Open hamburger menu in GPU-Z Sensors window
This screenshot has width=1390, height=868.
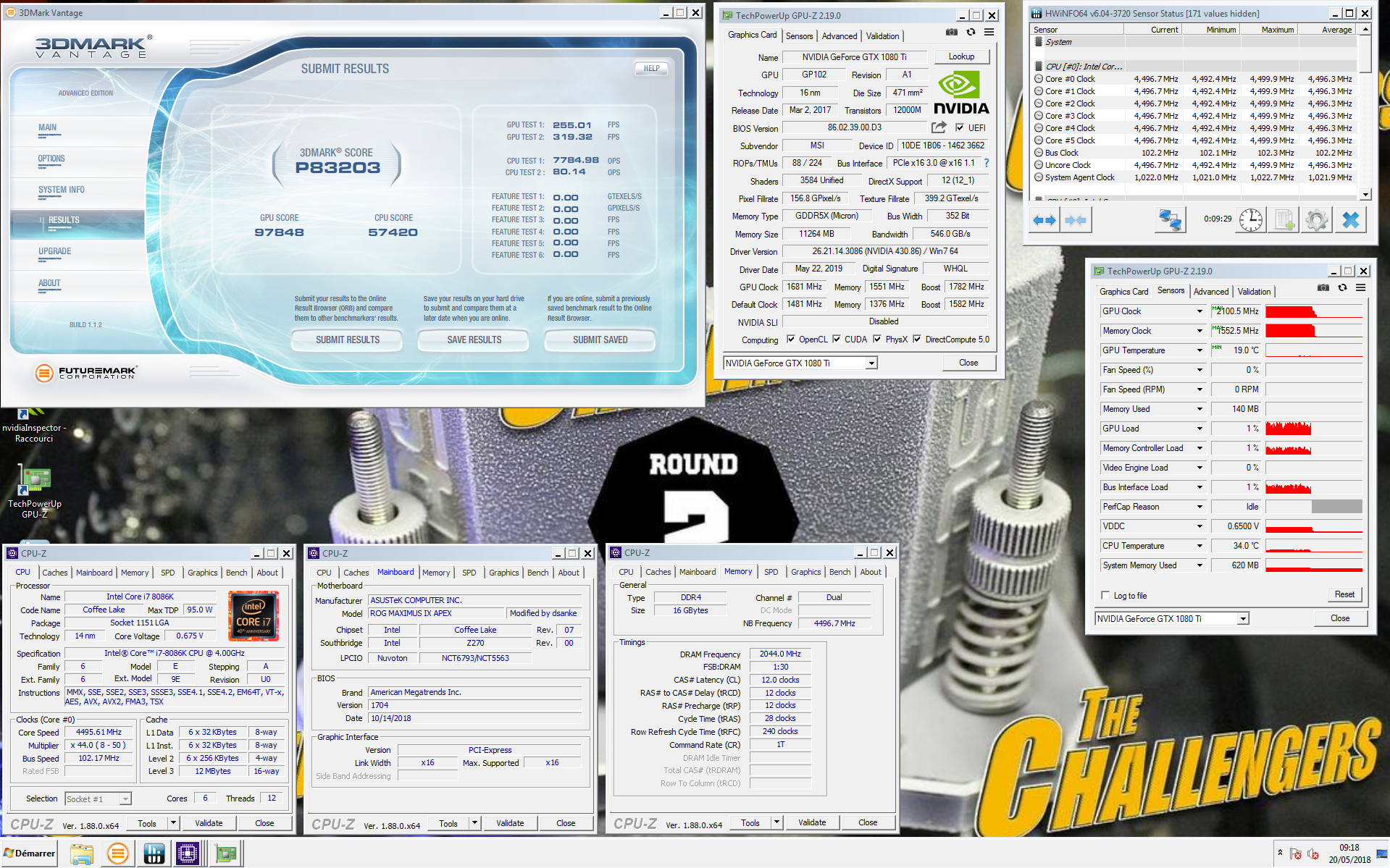(x=1361, y=287)
